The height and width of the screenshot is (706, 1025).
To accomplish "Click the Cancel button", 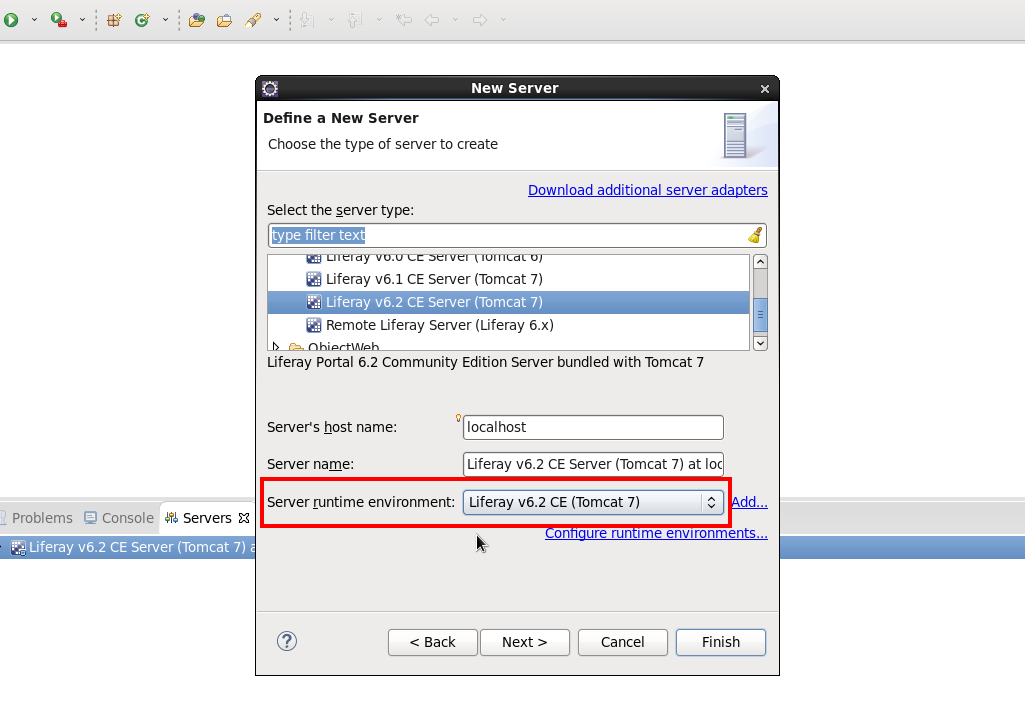I will pos(623,643).
